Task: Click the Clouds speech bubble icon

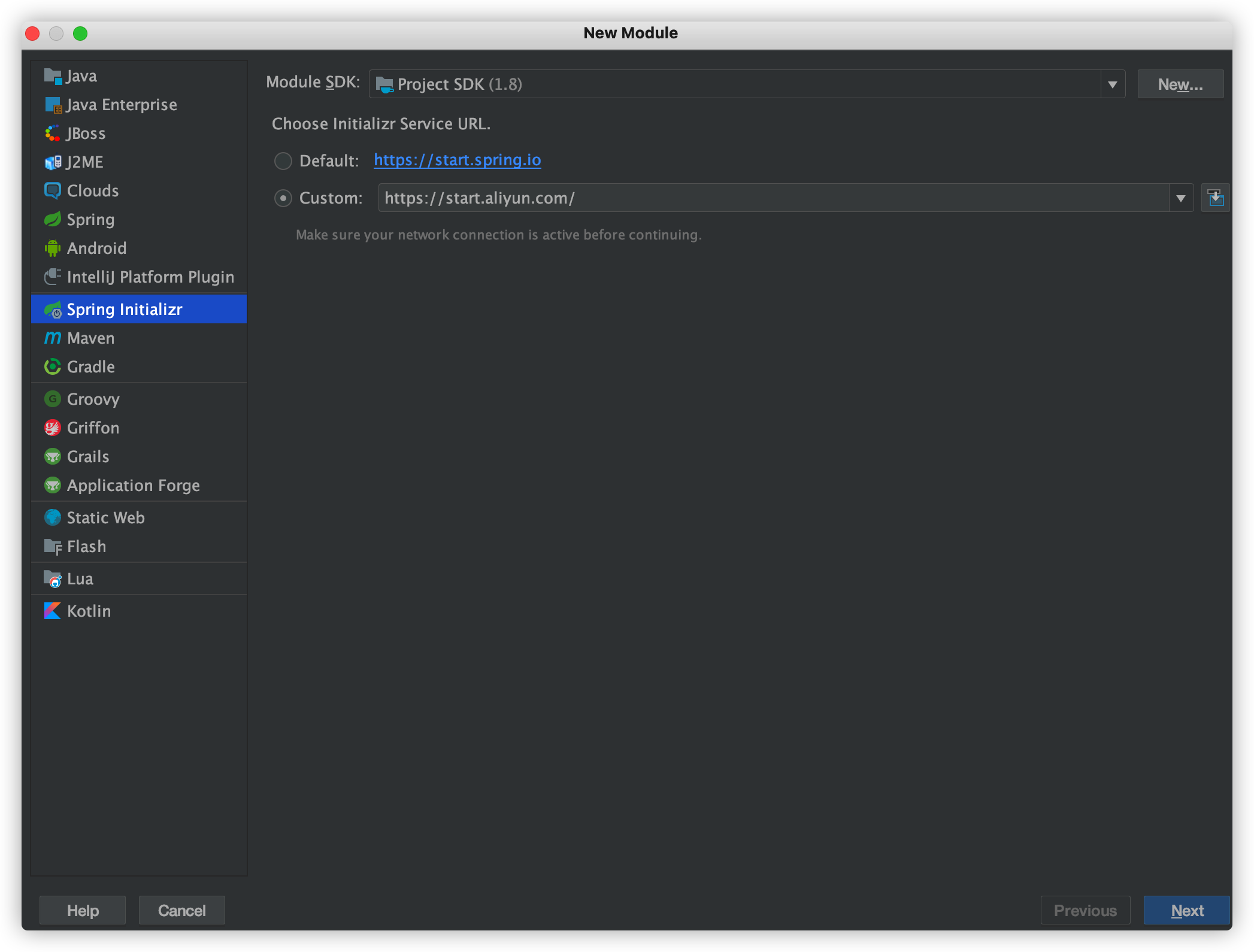Action: pos(53,191)
